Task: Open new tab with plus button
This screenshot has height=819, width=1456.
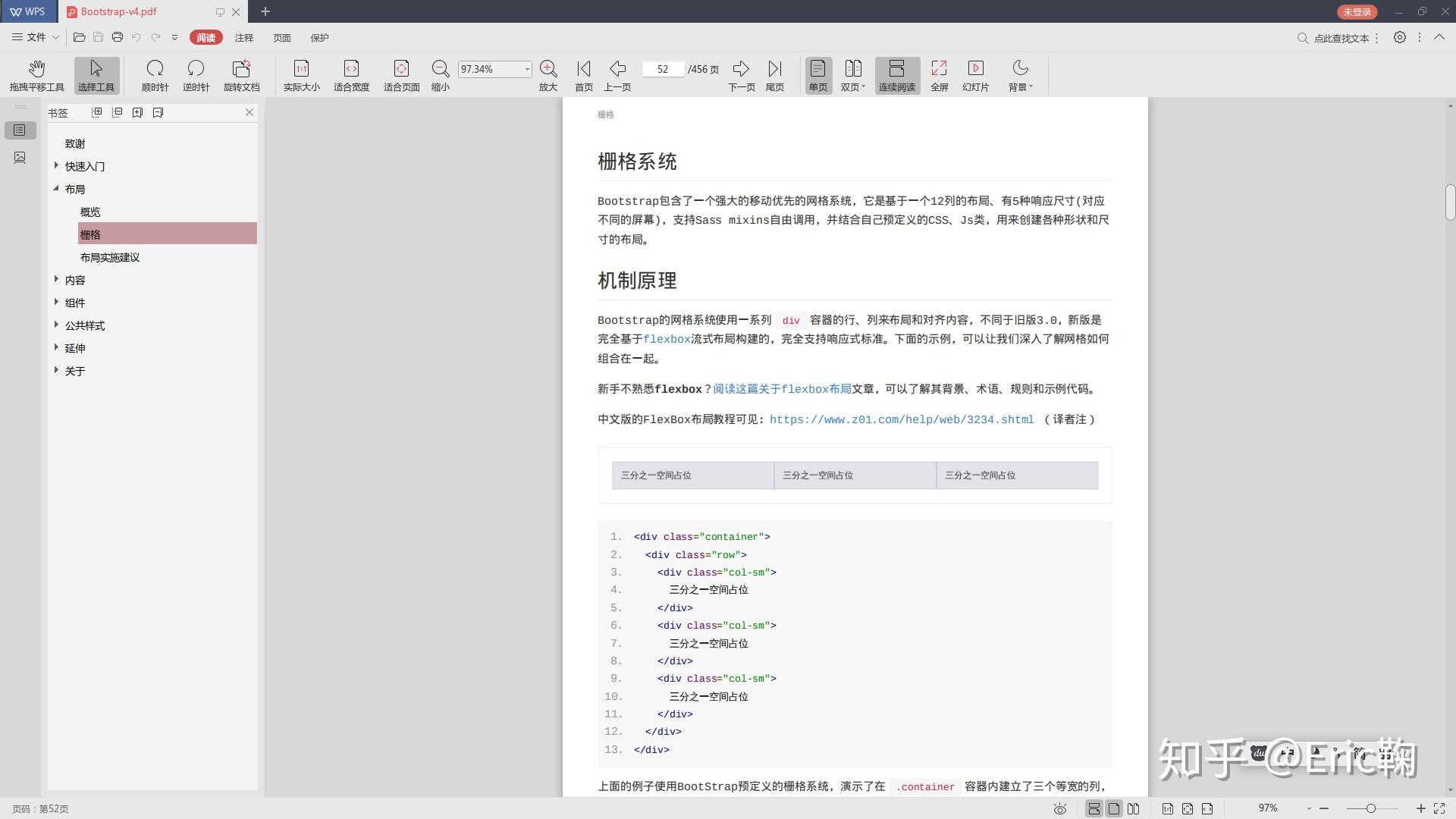Action: tap(265, 11)
